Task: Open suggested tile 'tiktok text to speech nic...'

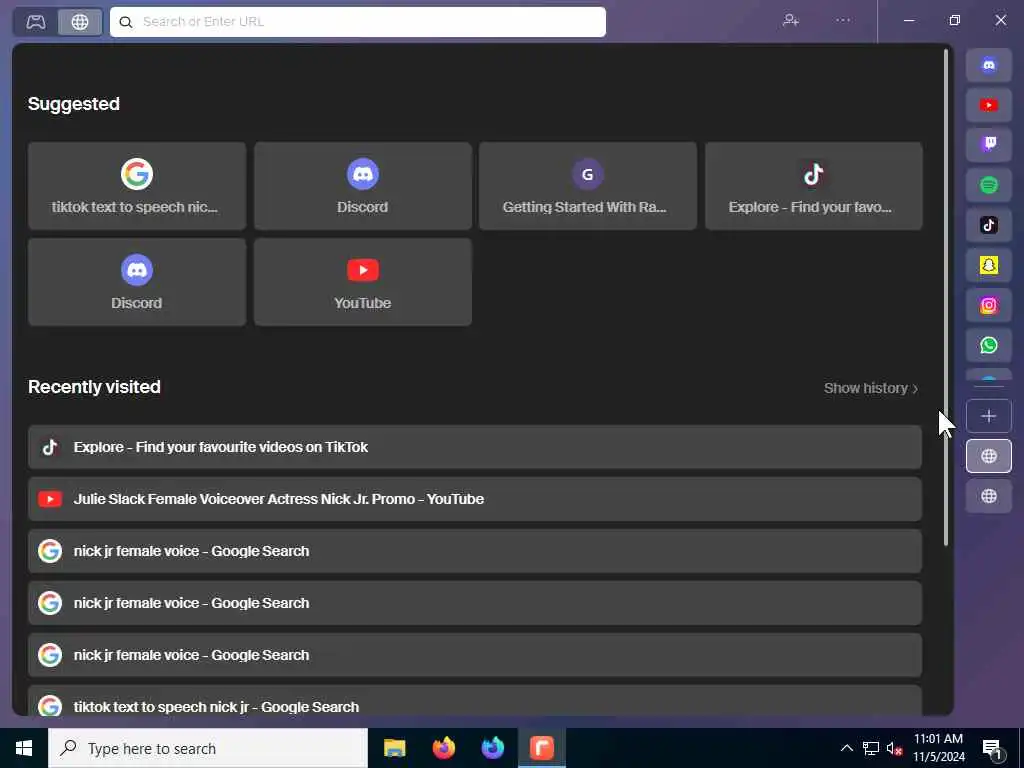Action: point(136,186)
